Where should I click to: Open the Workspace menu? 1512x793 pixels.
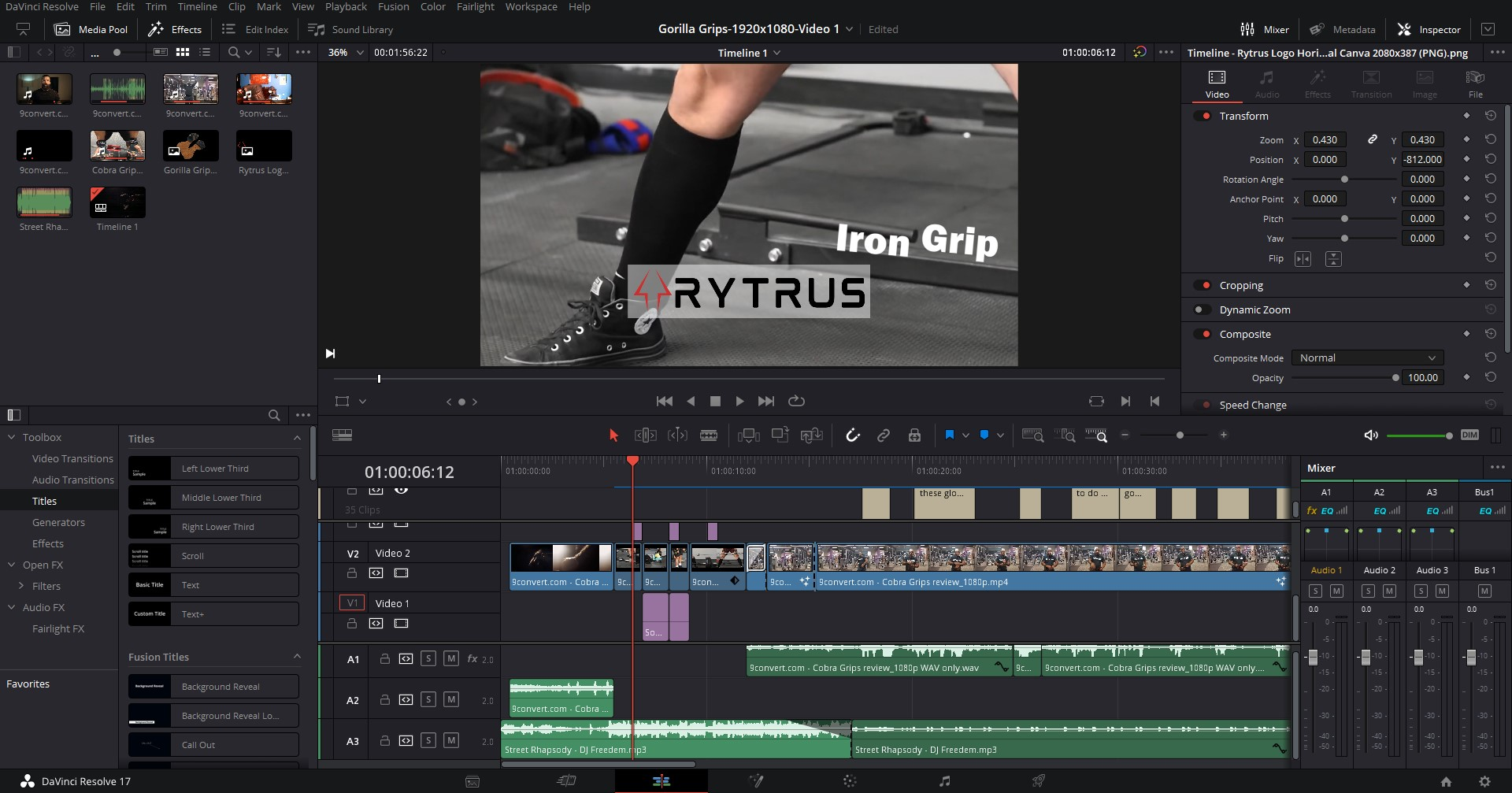click(531, 6)
